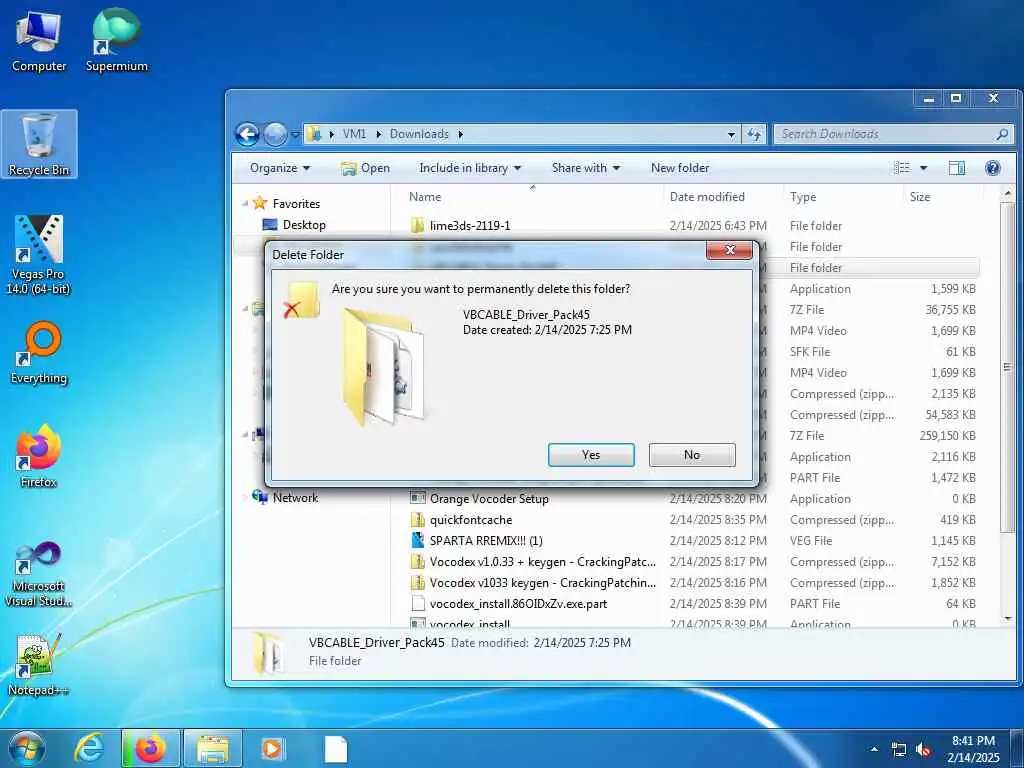
Task: Change the view with the views icon
Action: click(902, 168)
